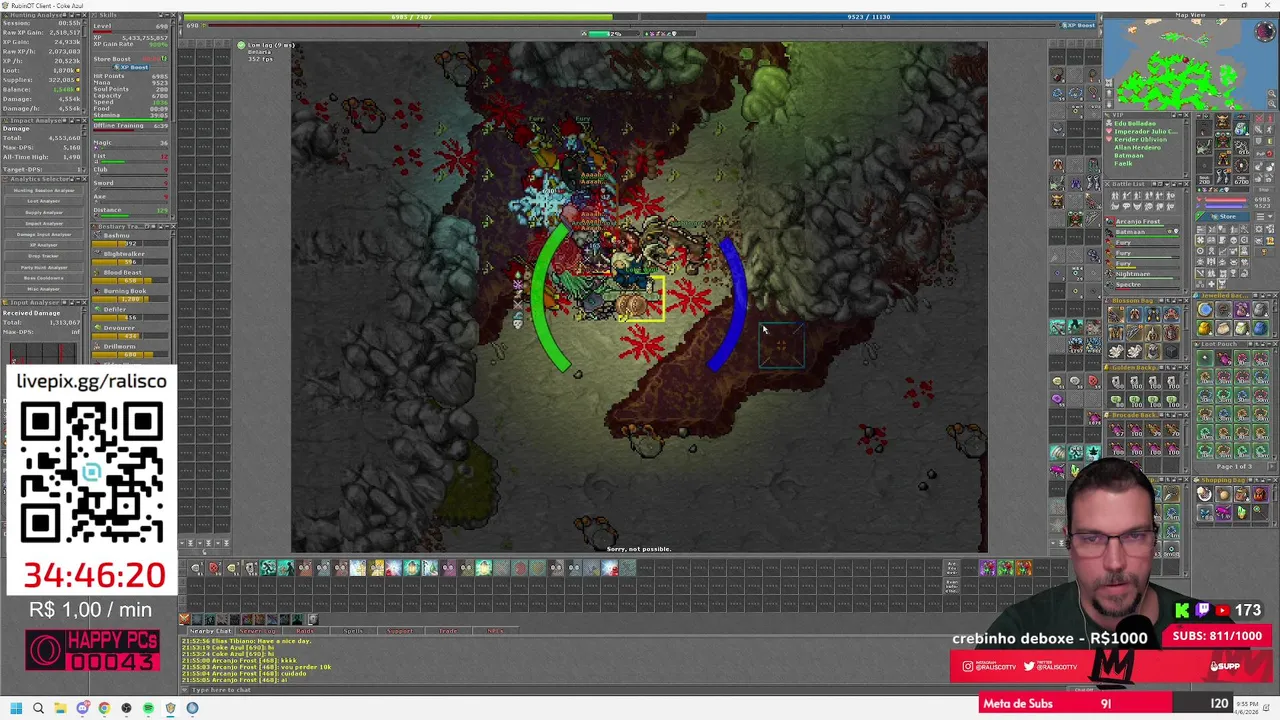This screenshot has height=720, width=1280.
Task: Open the Spells chat tab
Action: click(353, 631)
